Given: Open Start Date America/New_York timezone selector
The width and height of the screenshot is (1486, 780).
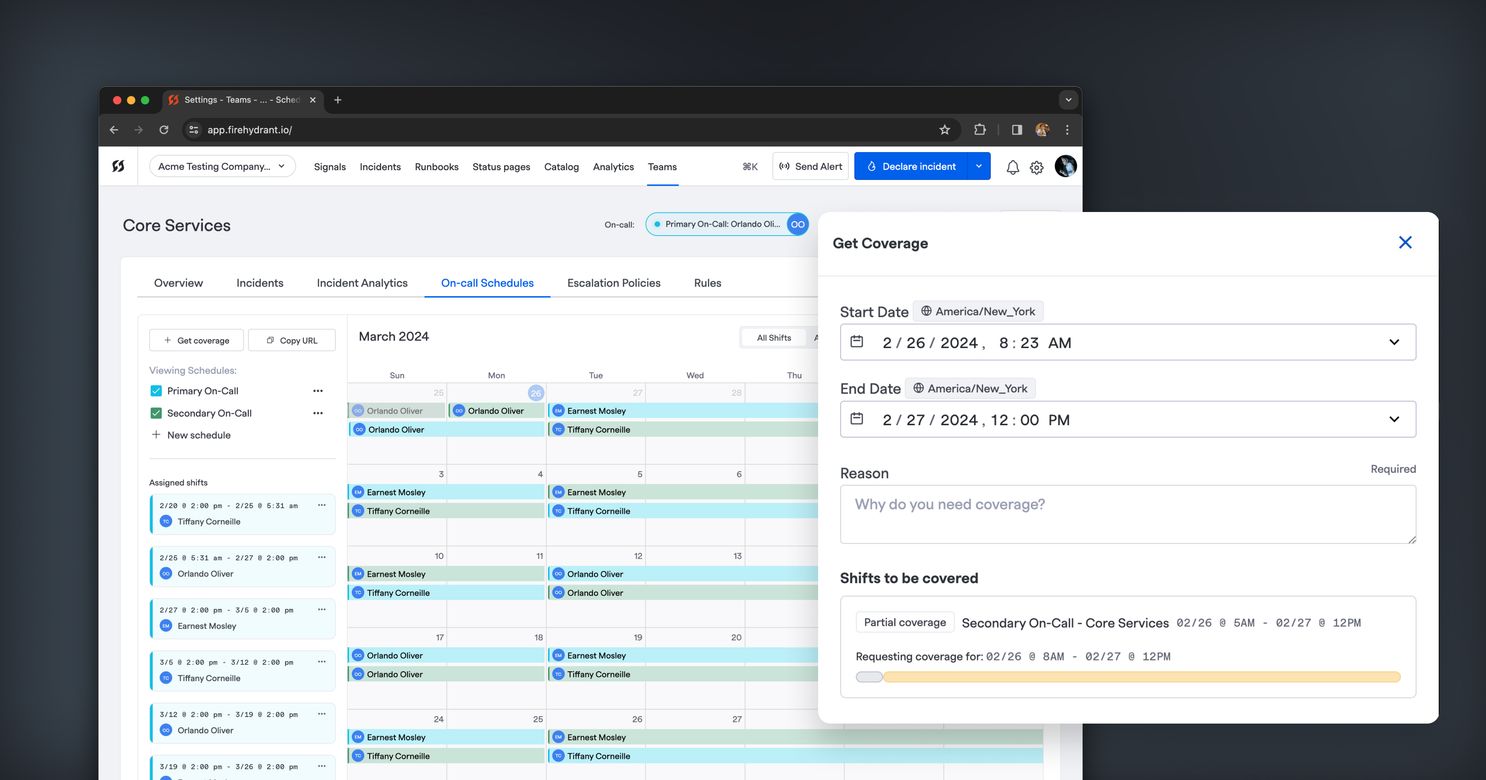Looking at the screenshot, I should pyautogui.click(x=978, y=311).
